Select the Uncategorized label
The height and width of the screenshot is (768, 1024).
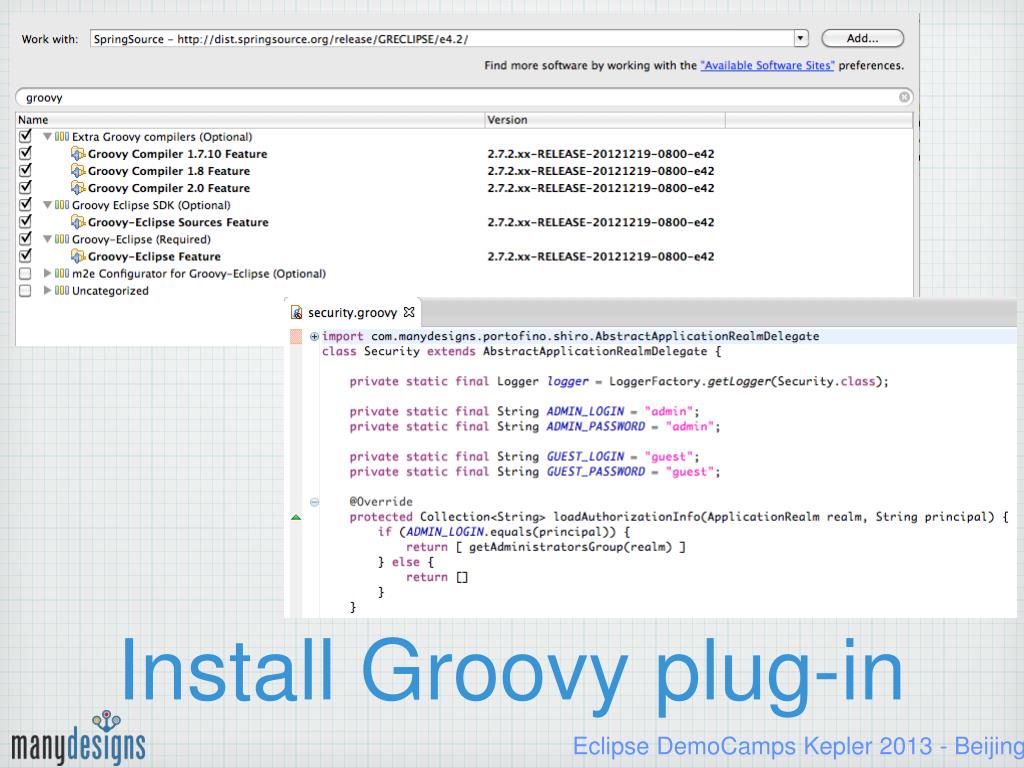[x=110, y=291]
